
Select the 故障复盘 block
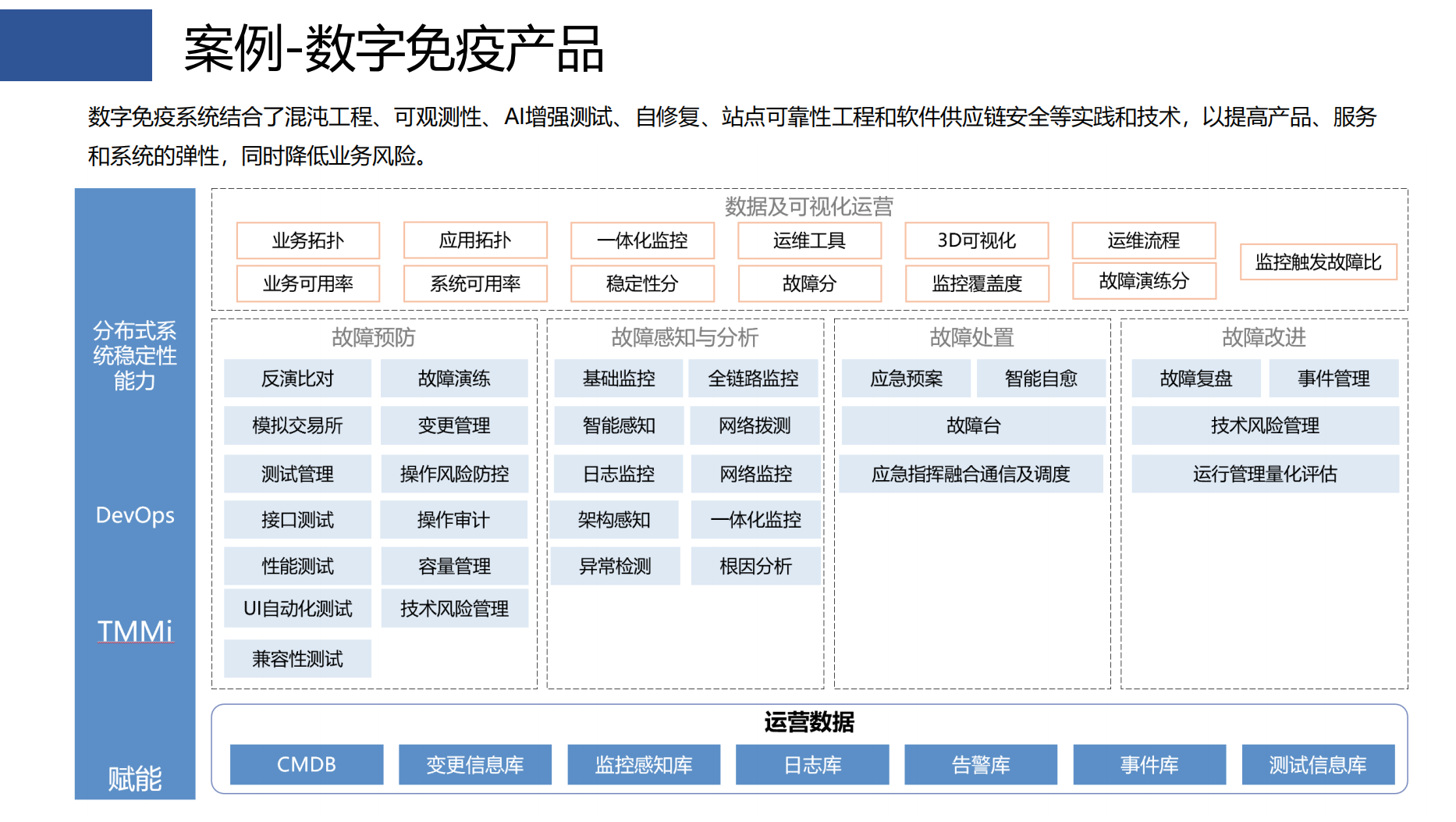pos(1195,379)
